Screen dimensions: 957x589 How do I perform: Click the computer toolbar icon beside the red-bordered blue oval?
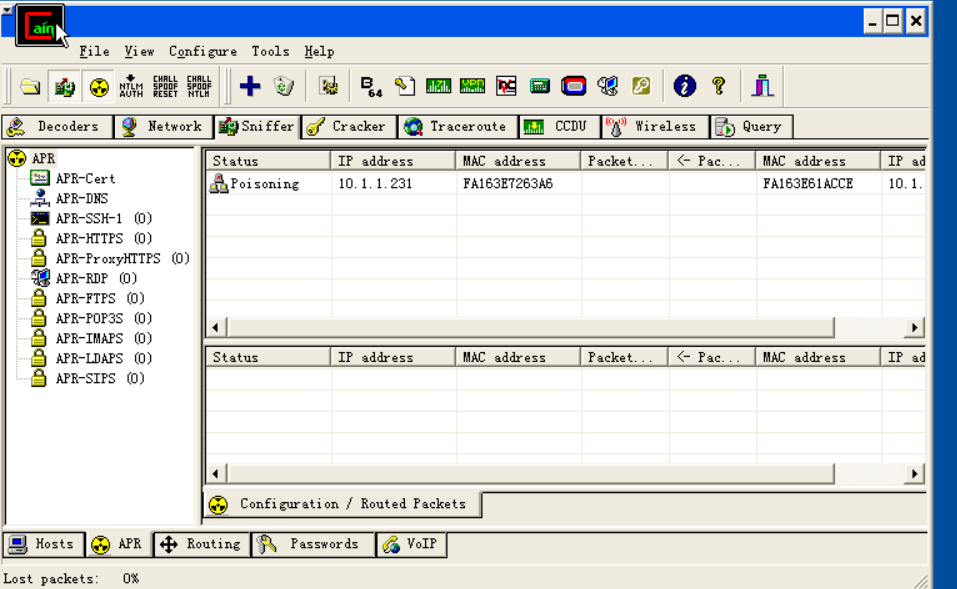607,86
